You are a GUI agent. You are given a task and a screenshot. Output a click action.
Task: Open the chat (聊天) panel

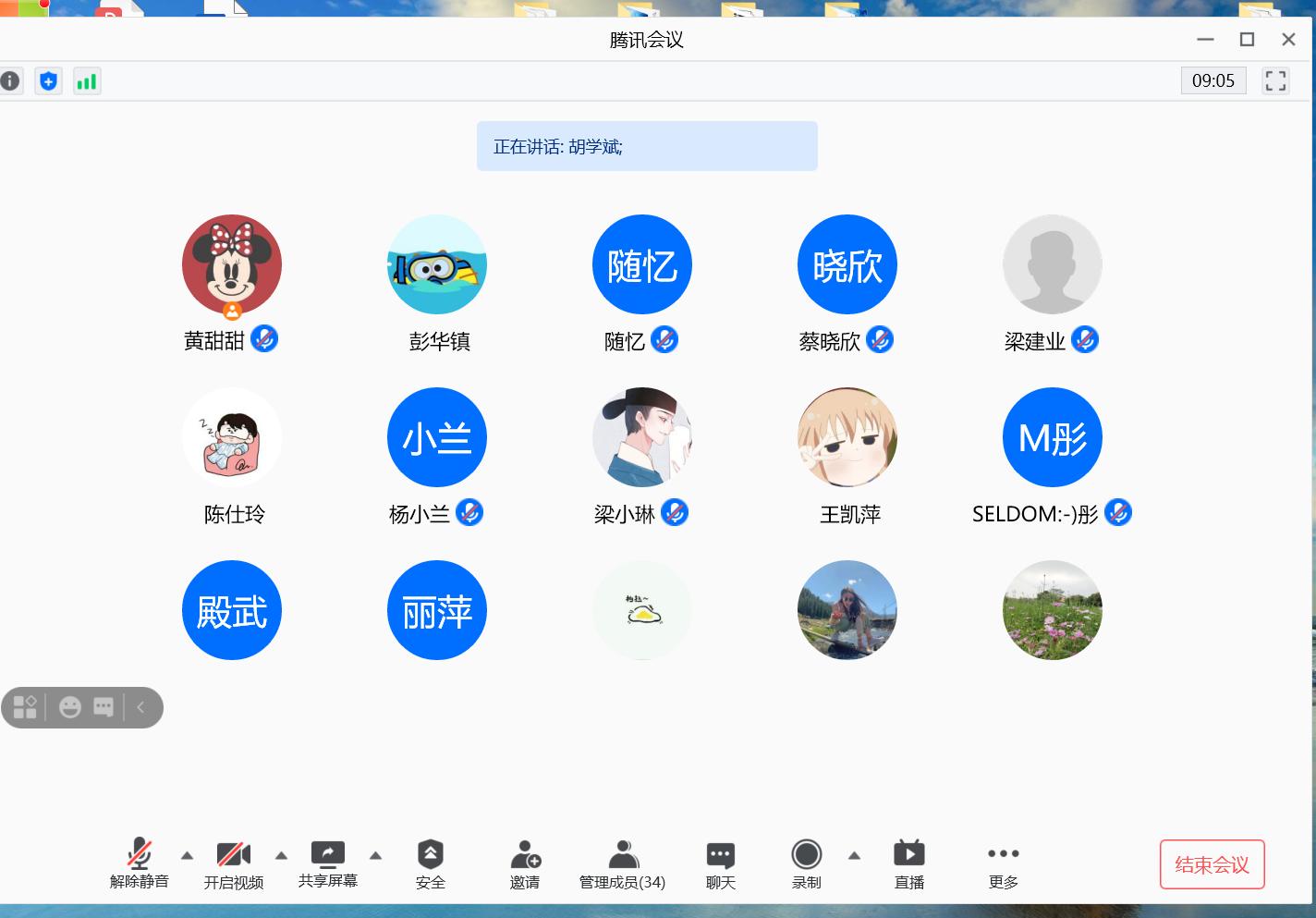[x=720, y=863]
